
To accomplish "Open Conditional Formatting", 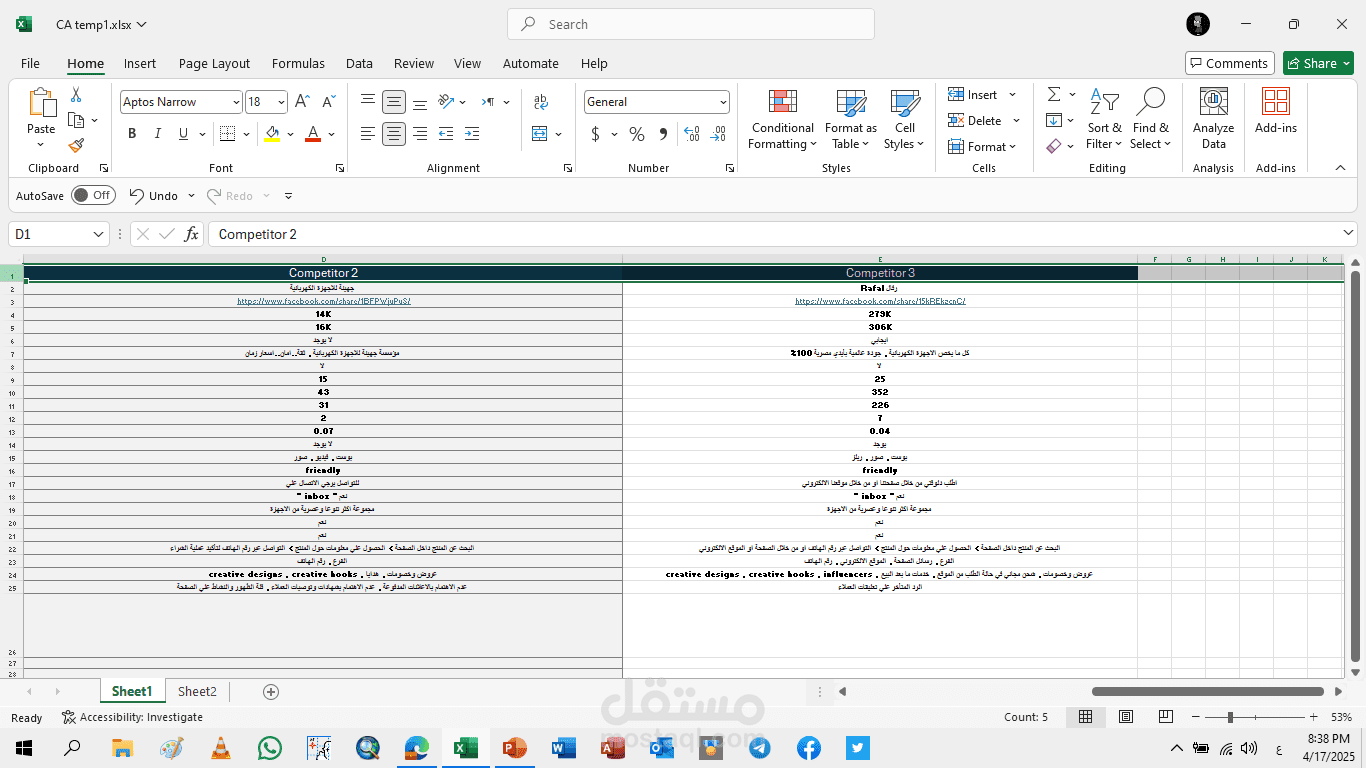I will tap(783, 120).
